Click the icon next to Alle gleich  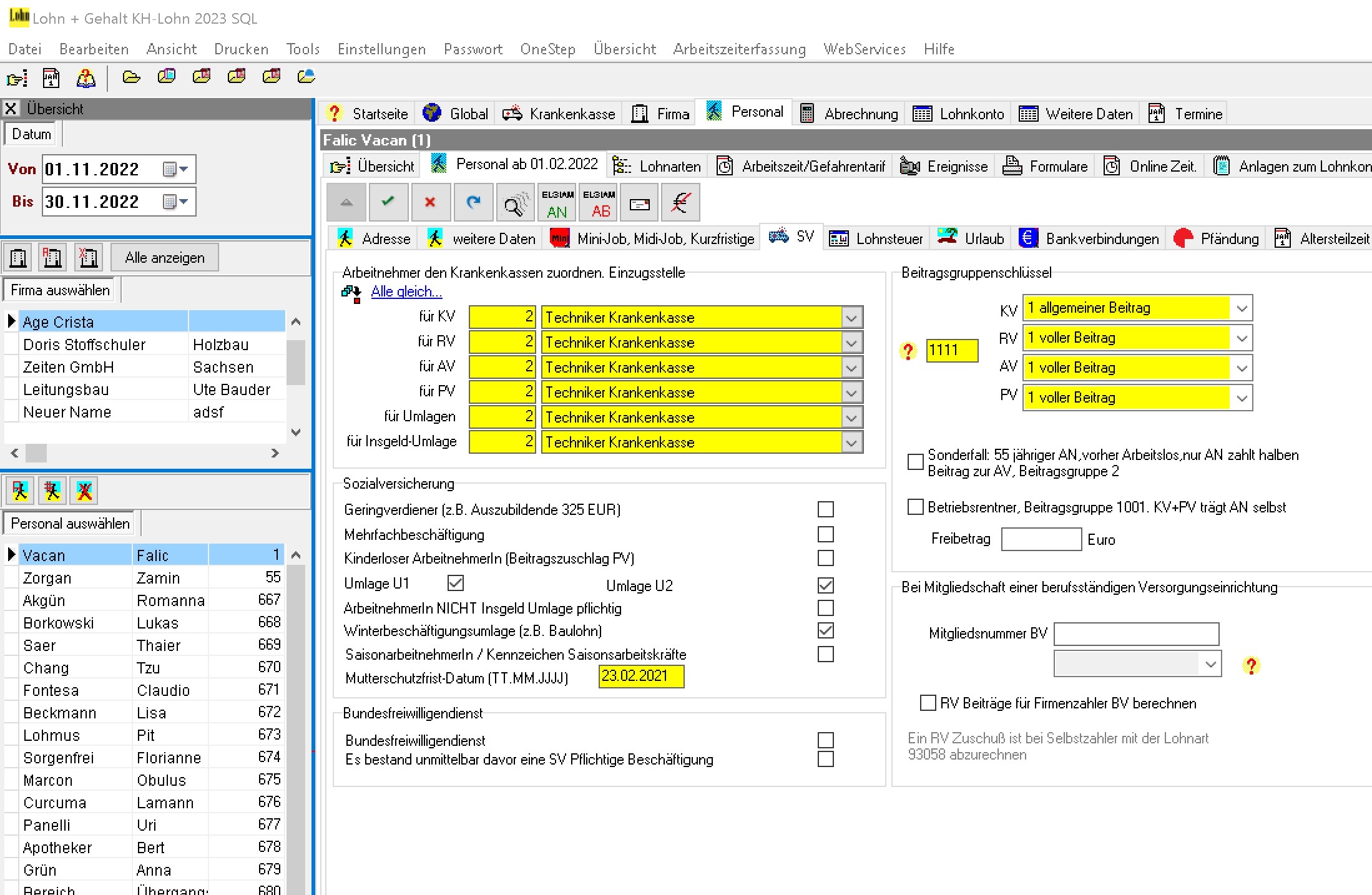(x=351, y=293)
